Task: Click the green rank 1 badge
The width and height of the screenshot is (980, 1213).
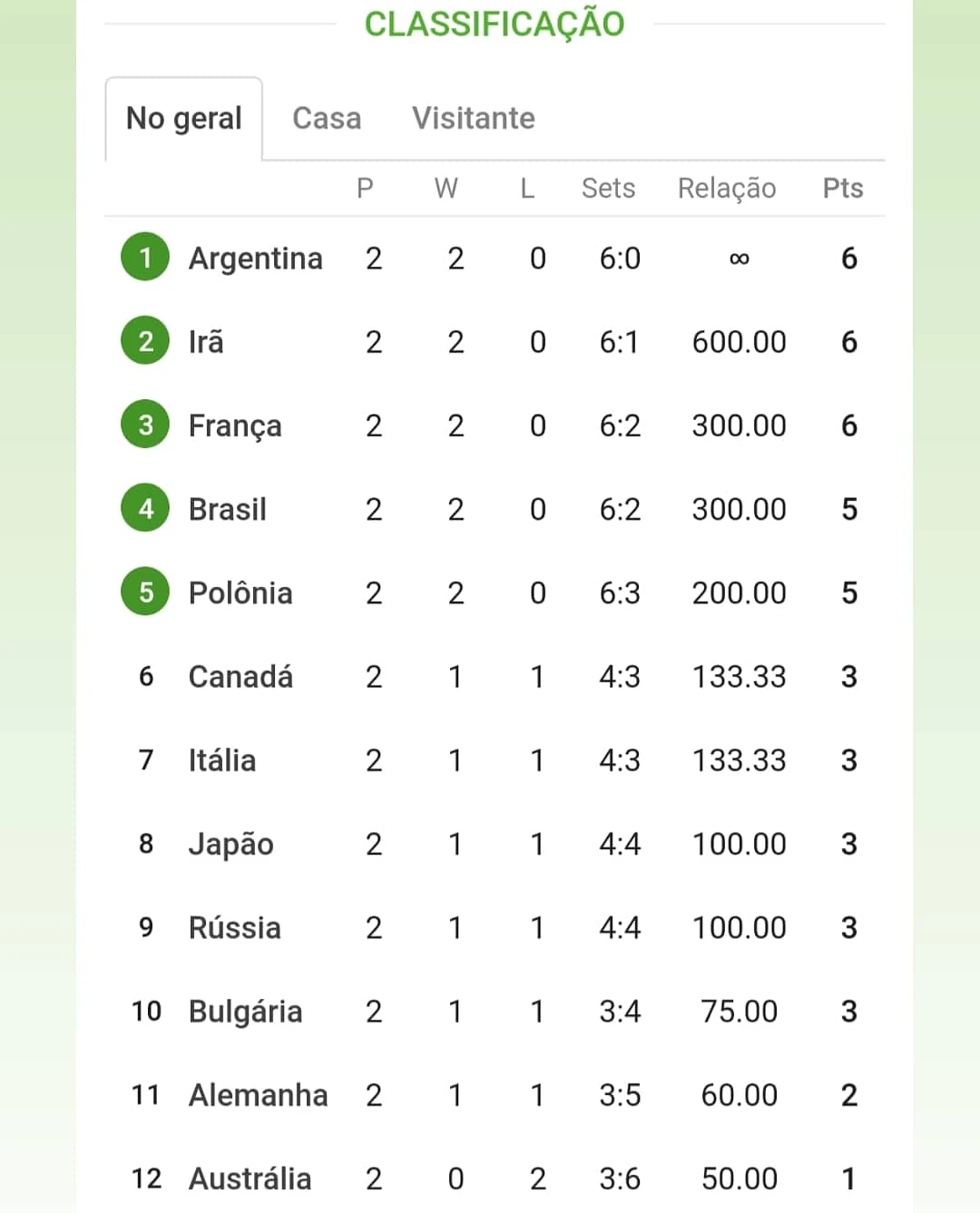Action: [145, 257]
